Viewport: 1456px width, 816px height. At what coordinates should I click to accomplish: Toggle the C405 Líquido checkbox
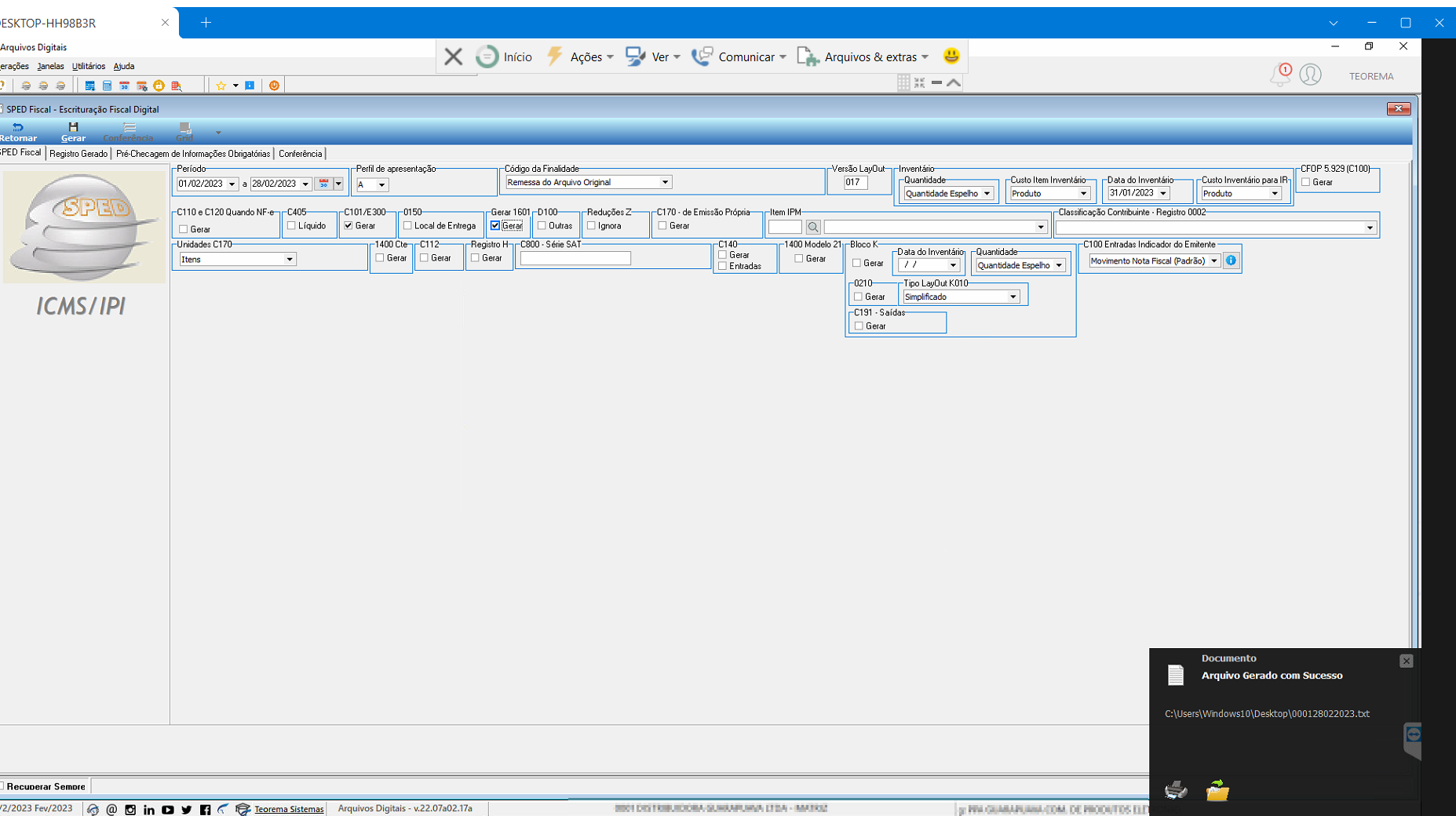pyautogui.click(x=292, y=225)
